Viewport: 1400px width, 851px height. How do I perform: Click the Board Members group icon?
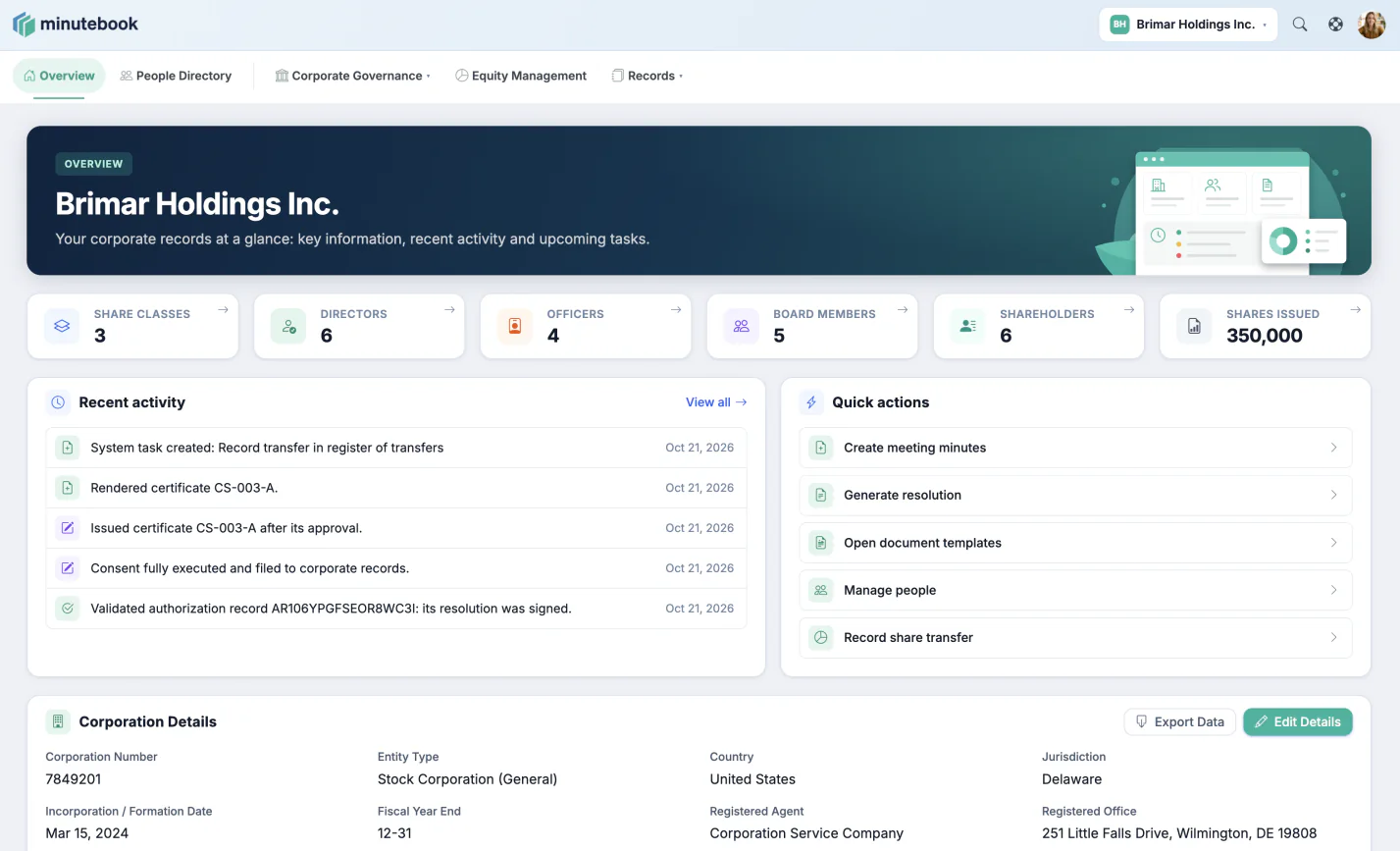point(742,326)
